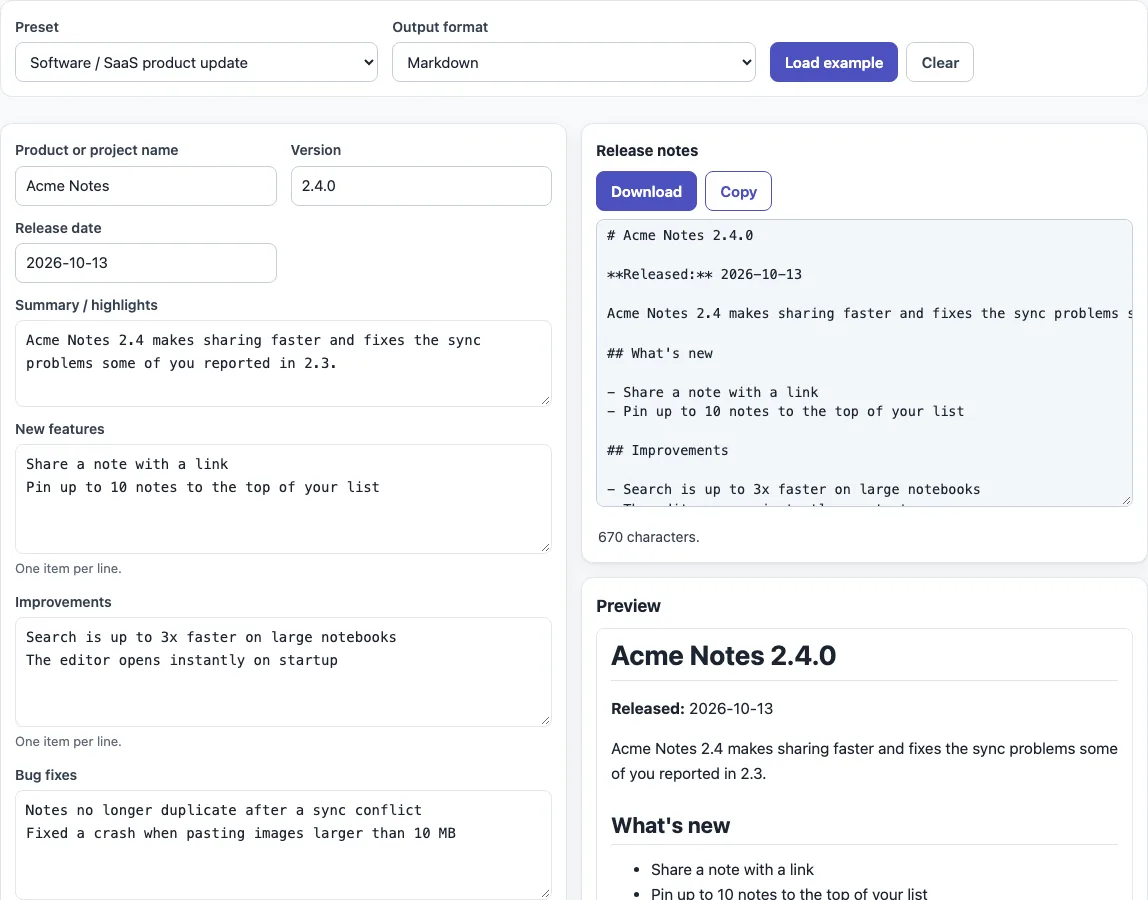Focus the Product or project name field

(146, 186)
